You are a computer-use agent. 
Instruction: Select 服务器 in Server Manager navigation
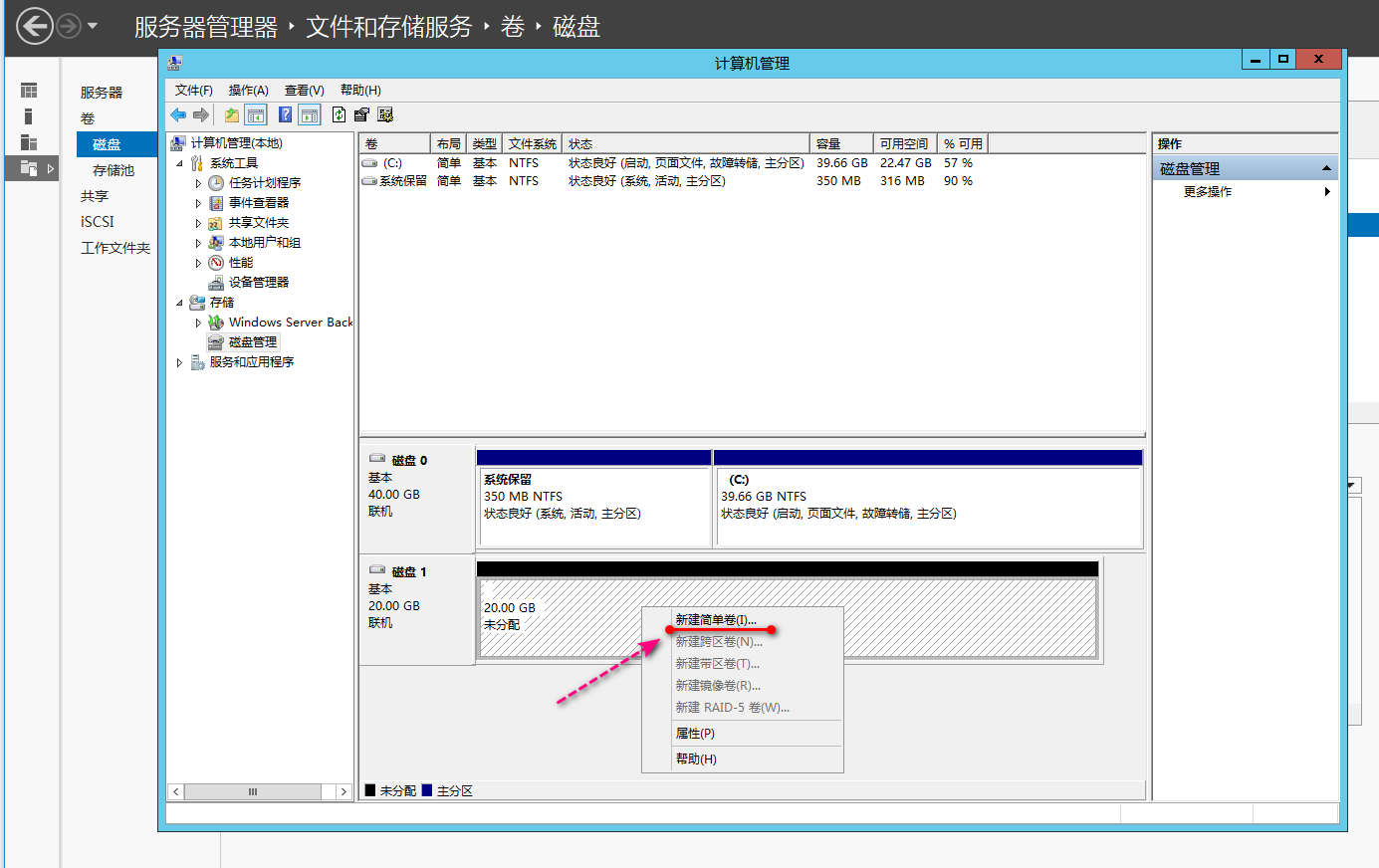tap(102, 93)
